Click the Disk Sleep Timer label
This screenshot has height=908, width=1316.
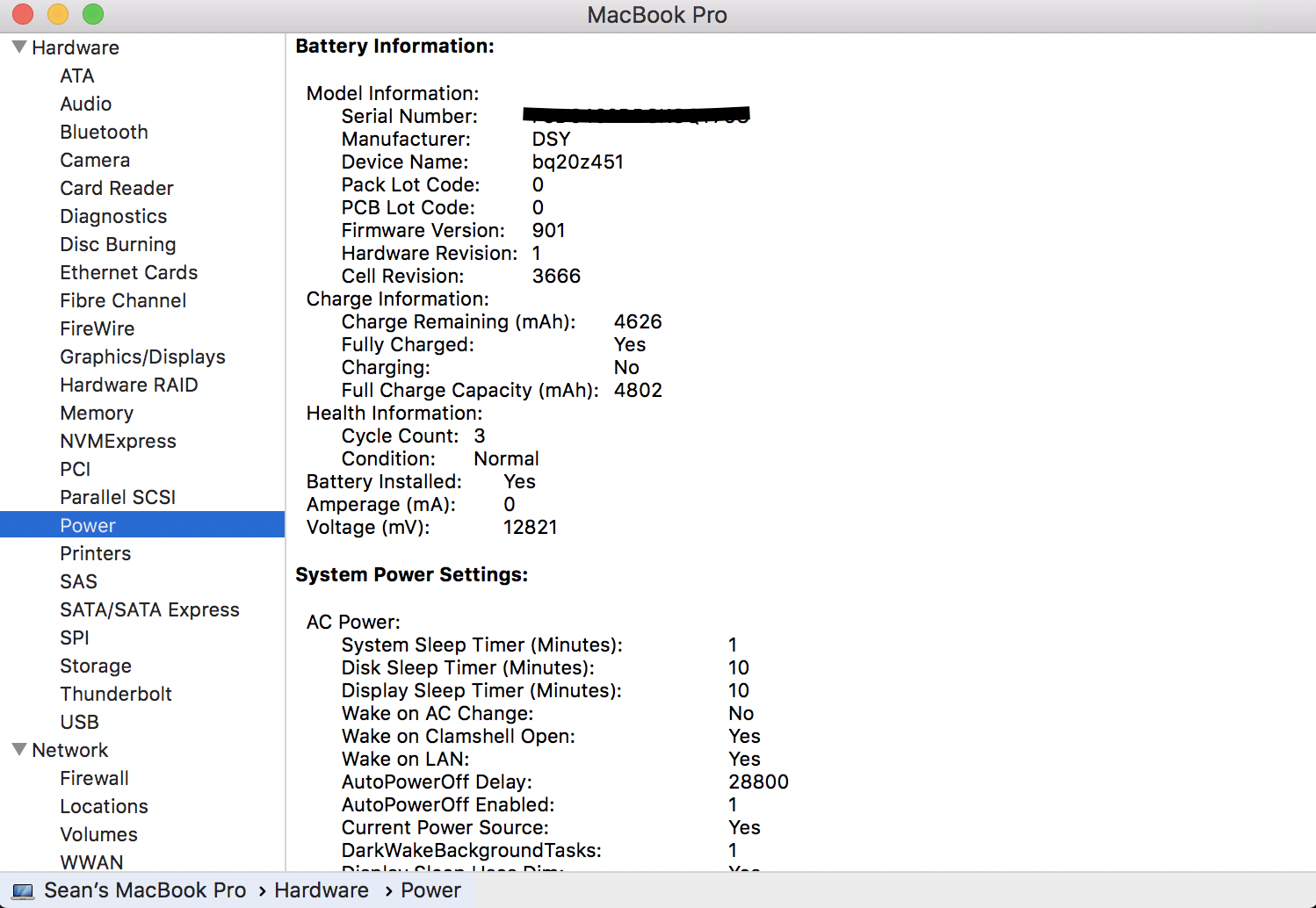click(468, 667)
